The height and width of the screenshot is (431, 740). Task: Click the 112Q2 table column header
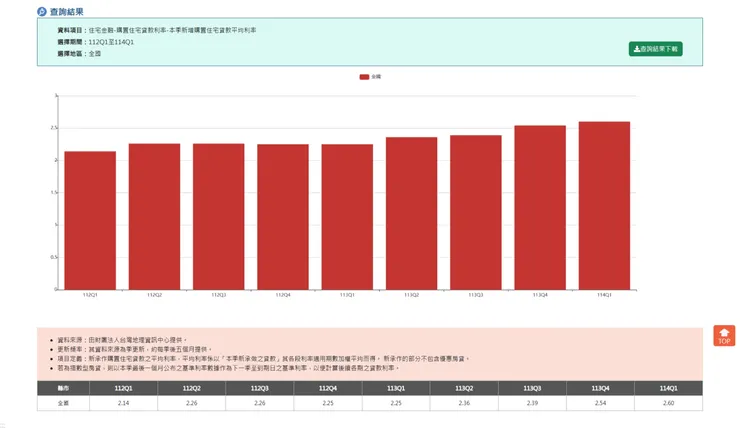click(x=192, y=388)
